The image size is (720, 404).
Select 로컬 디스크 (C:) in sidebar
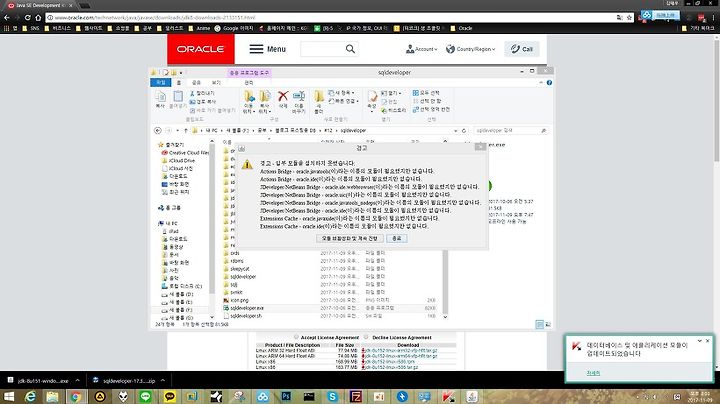point(182,286)
